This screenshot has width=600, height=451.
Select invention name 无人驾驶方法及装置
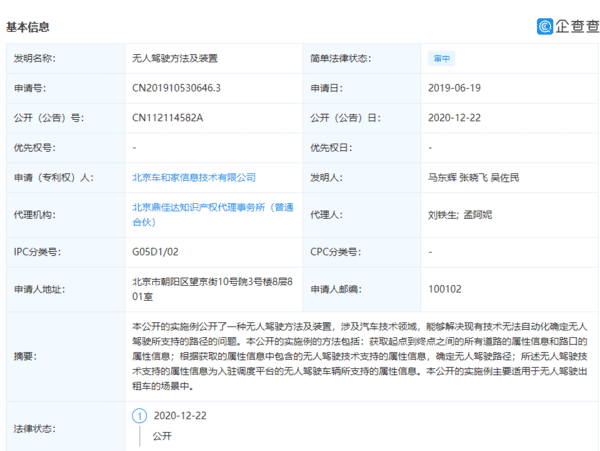point(175,59)
